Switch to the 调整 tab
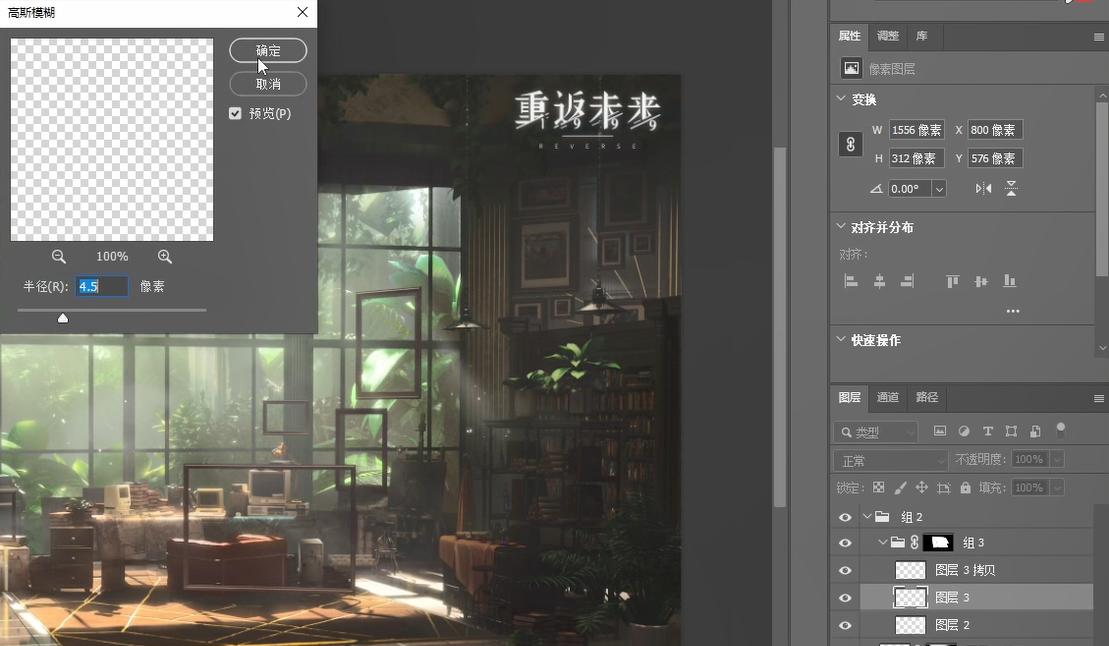The image size is (1109, 646). pos(888,35)
